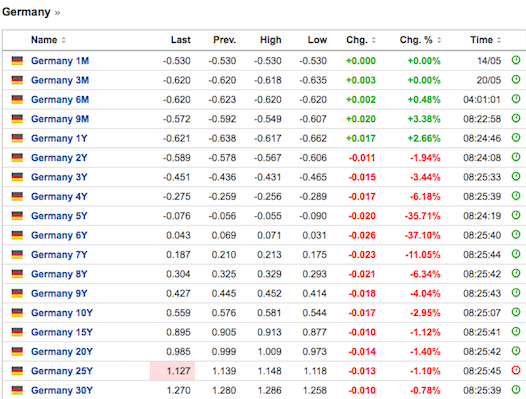Click the clock icon in Germany 4Y row
Image resolution: width=526 pixels, height=399 pixels.
coord(516,196)
